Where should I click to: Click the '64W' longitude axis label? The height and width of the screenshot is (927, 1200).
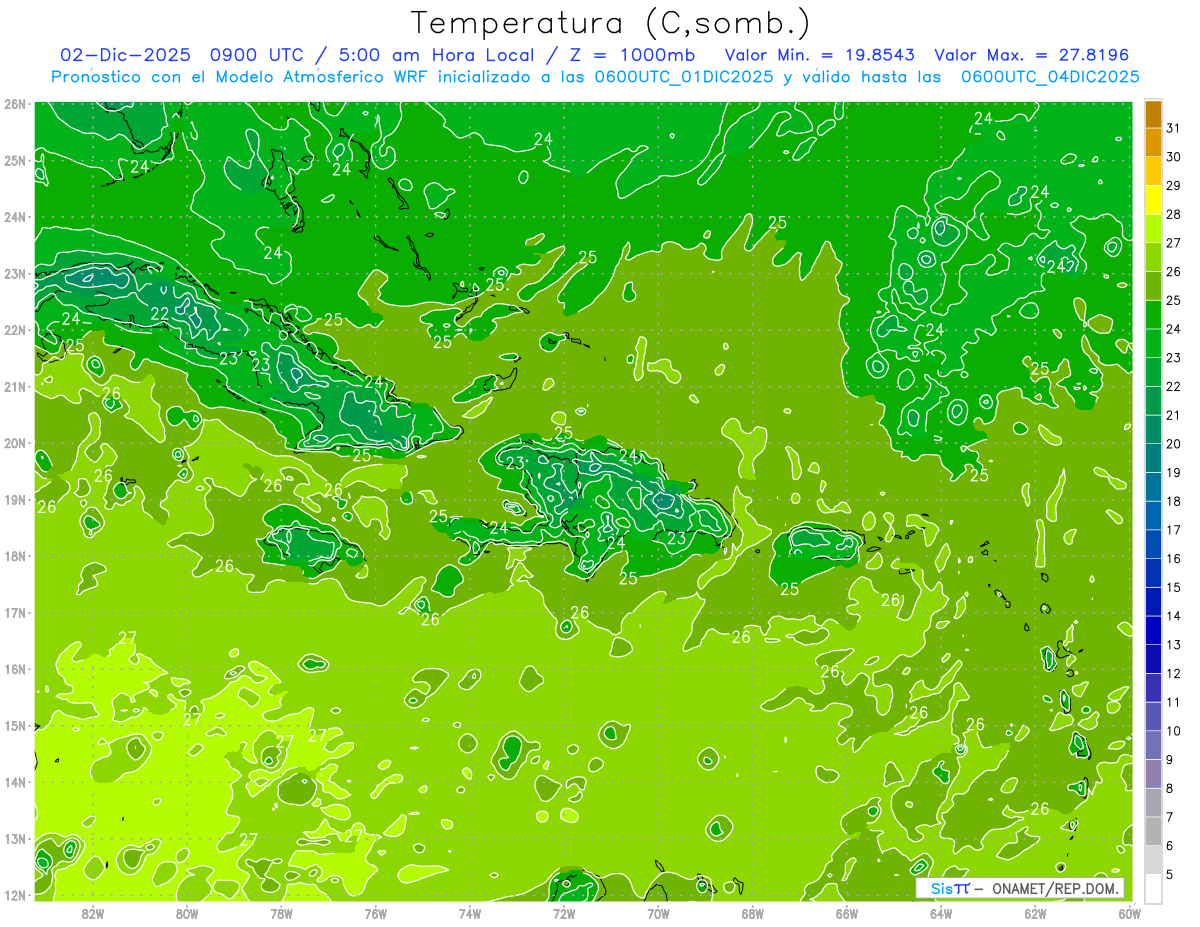(941, 913)
